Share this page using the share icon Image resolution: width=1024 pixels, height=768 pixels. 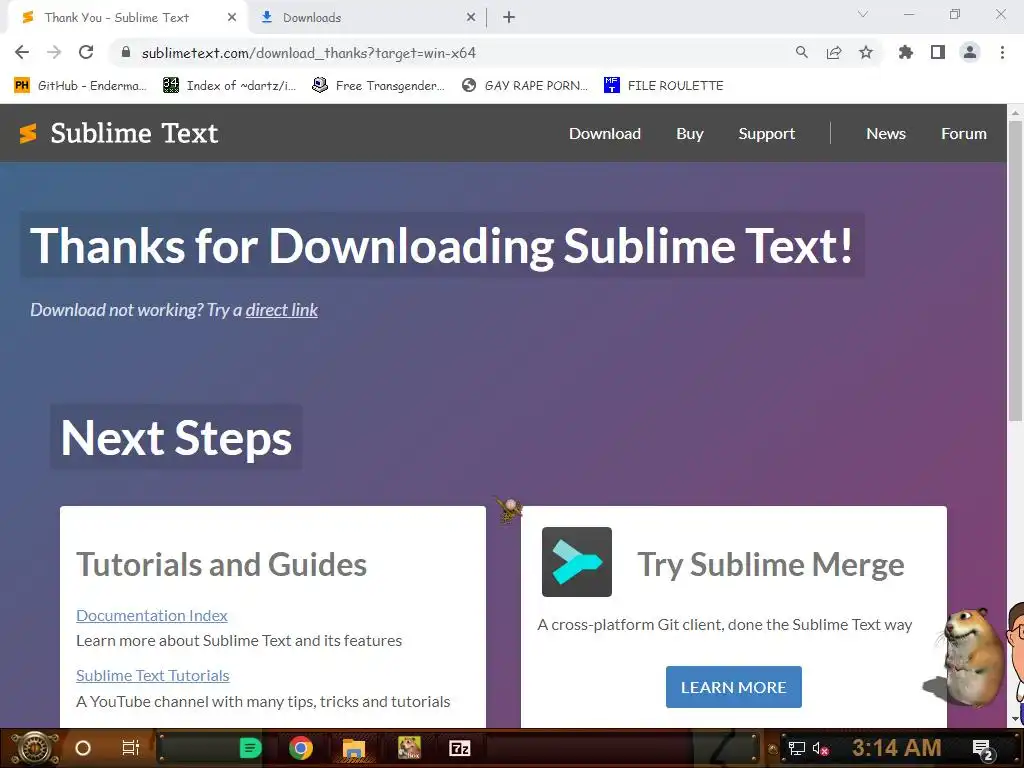(x=834, y=52)
